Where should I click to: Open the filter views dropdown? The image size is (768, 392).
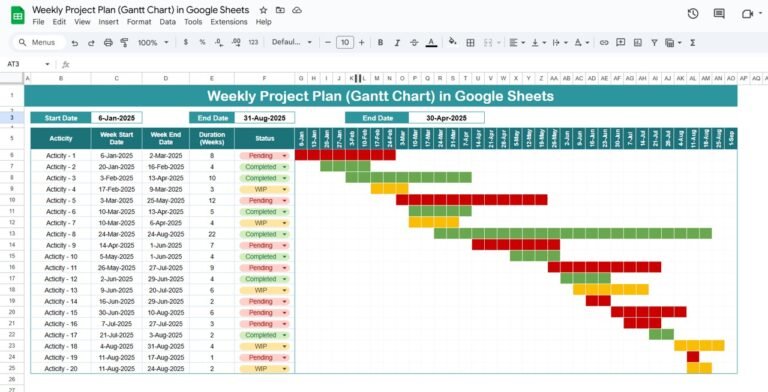click(673, 43)
